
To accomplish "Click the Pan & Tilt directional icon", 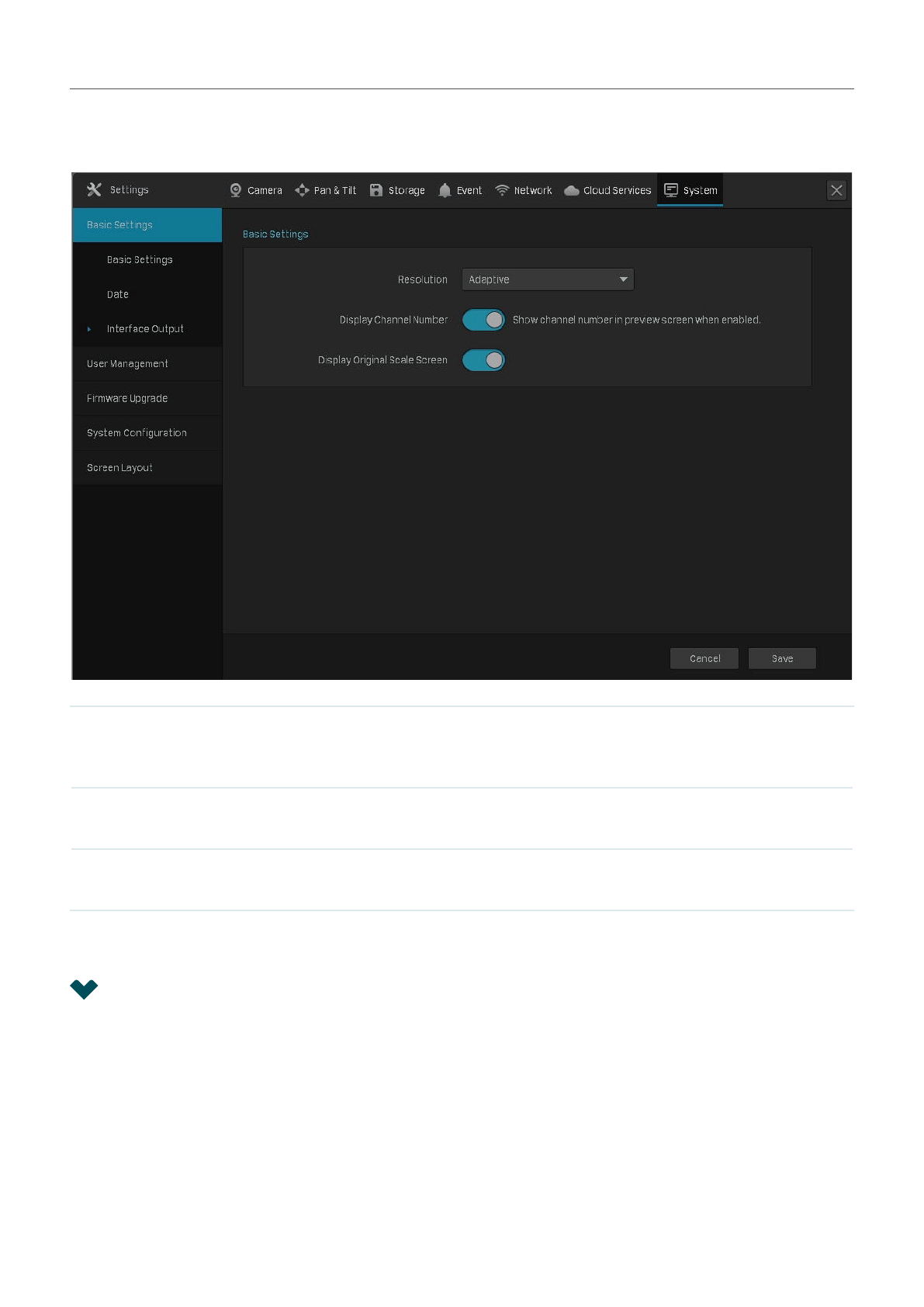I will [x=302, y=190].
